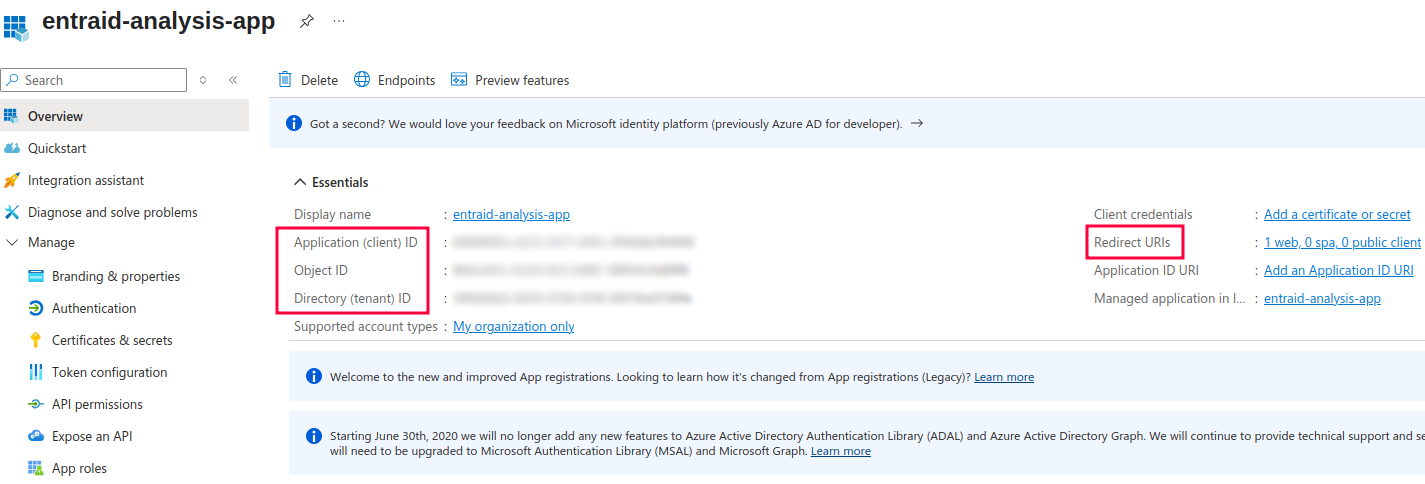Click the Endpoints globe icon
This screenshot has height=484, width=1425.
pos(362,80)
